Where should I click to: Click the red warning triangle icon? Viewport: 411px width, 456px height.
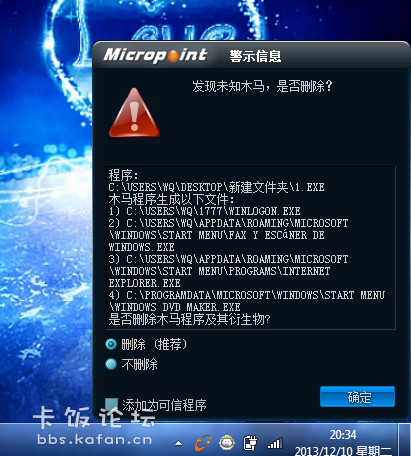134,112
